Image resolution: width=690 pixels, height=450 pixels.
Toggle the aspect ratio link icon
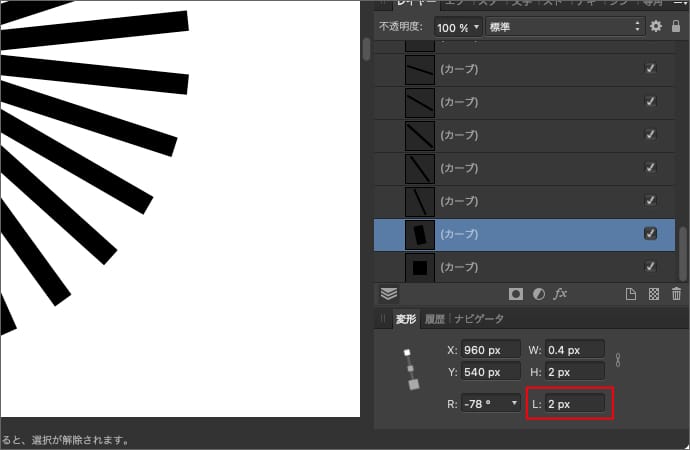click(x=618, y=360)
